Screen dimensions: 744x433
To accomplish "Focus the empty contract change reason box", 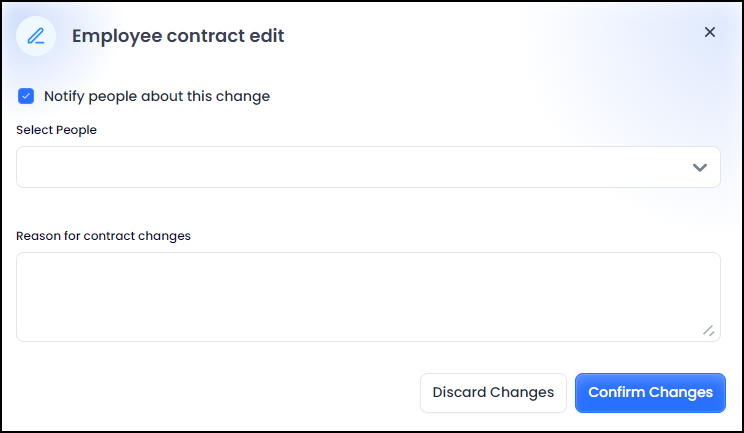I will coord(368,296).
